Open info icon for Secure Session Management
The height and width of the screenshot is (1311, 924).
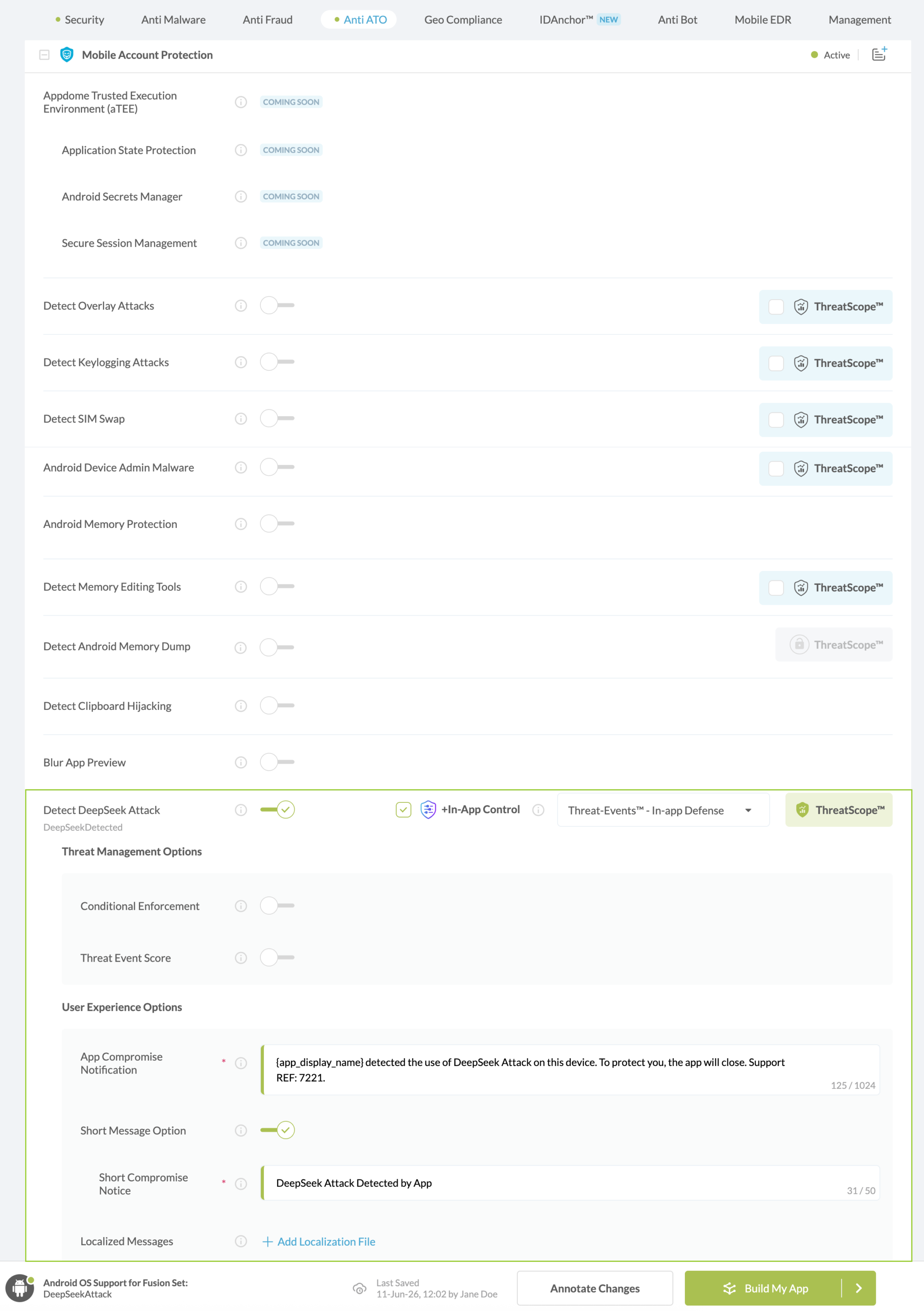(241, 243)
